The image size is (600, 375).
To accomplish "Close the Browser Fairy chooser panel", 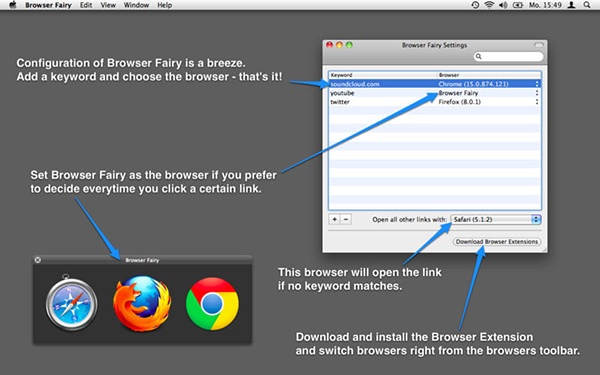I will pos(38,260).
